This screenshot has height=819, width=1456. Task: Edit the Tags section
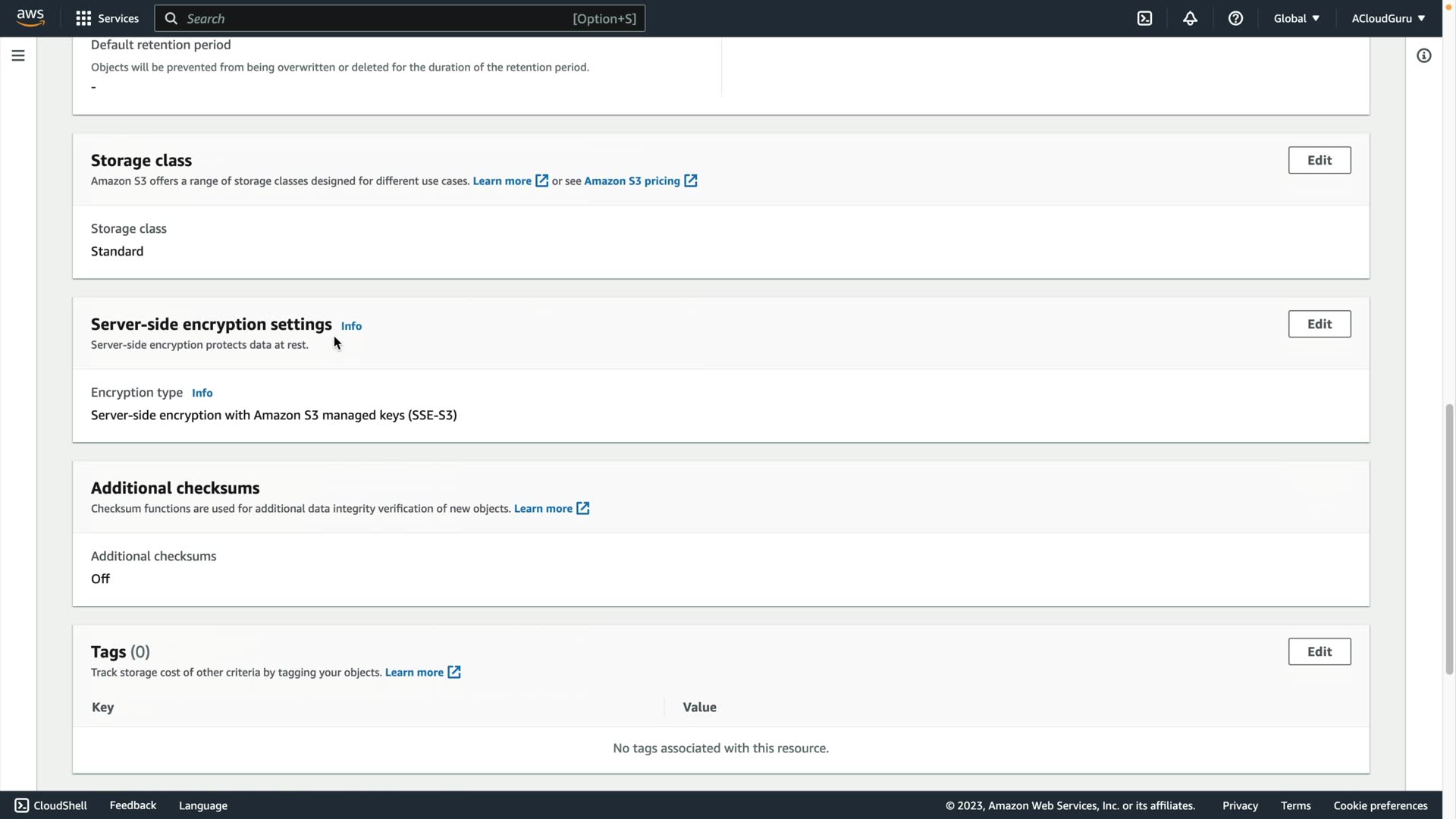[x=1319, y=651]
